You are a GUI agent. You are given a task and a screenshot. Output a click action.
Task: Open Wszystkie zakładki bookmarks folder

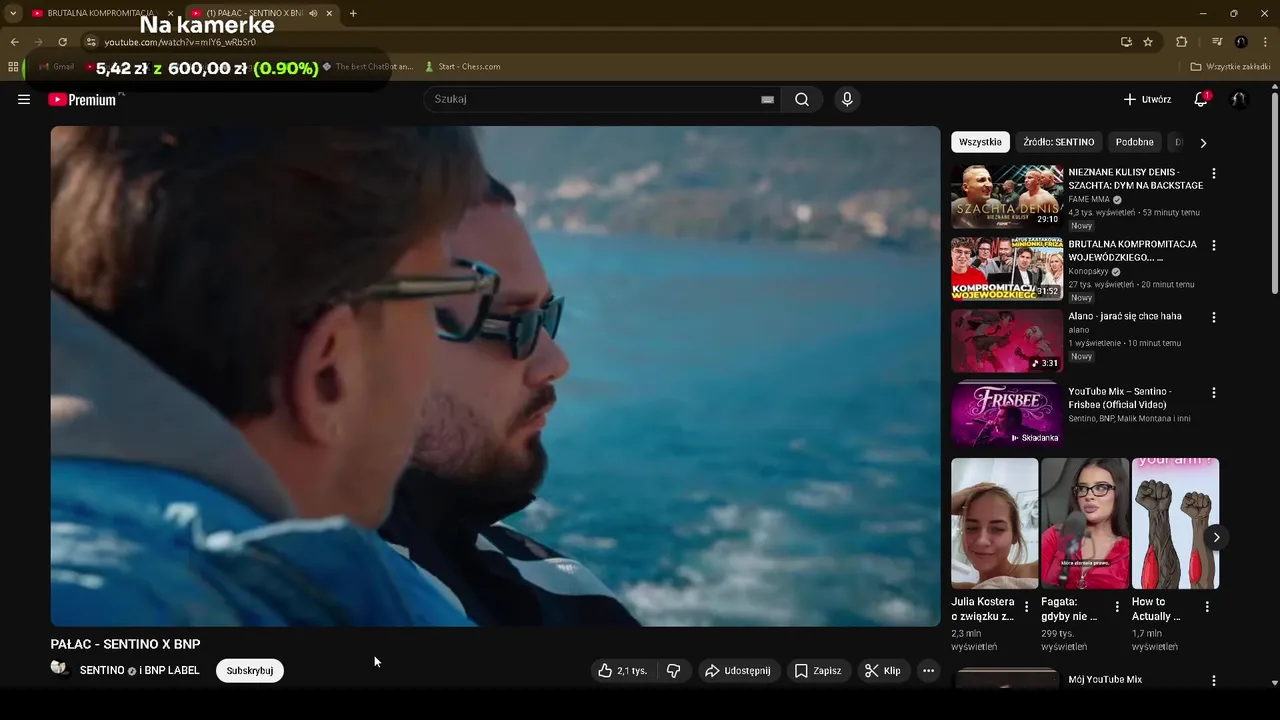click(x=1231, y=67)
